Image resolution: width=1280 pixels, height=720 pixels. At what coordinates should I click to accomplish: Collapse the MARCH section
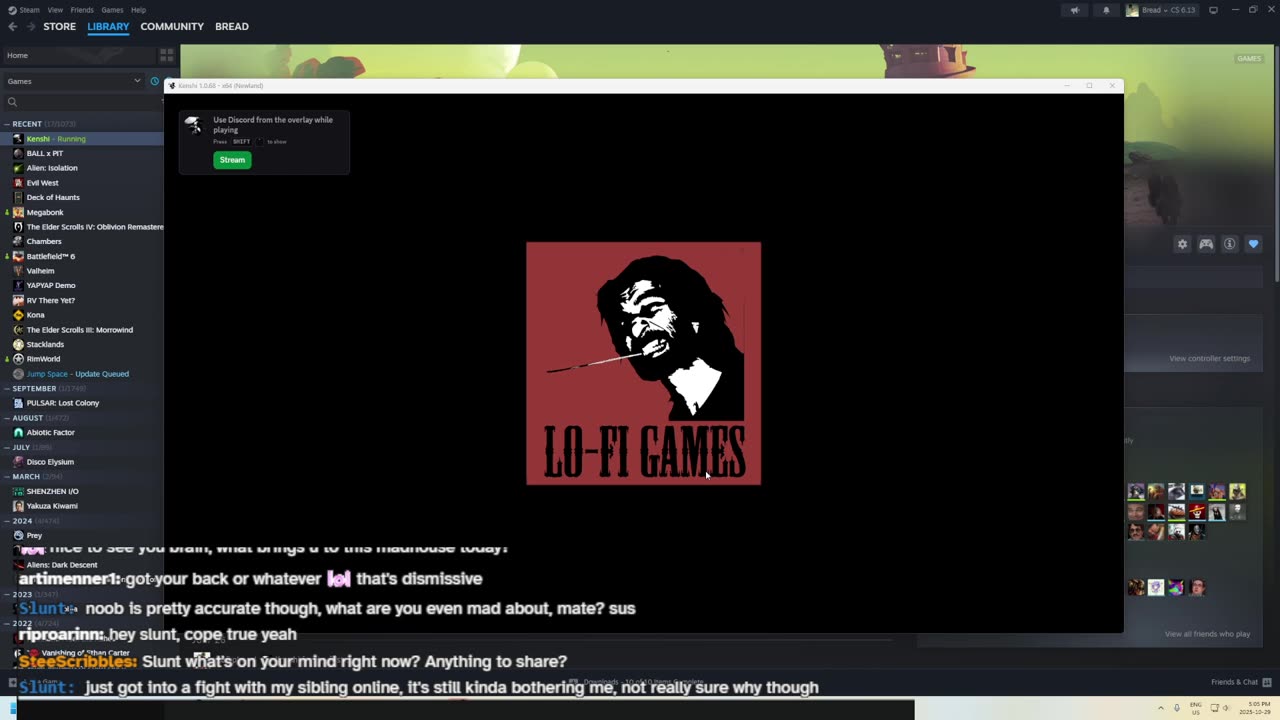7,476
